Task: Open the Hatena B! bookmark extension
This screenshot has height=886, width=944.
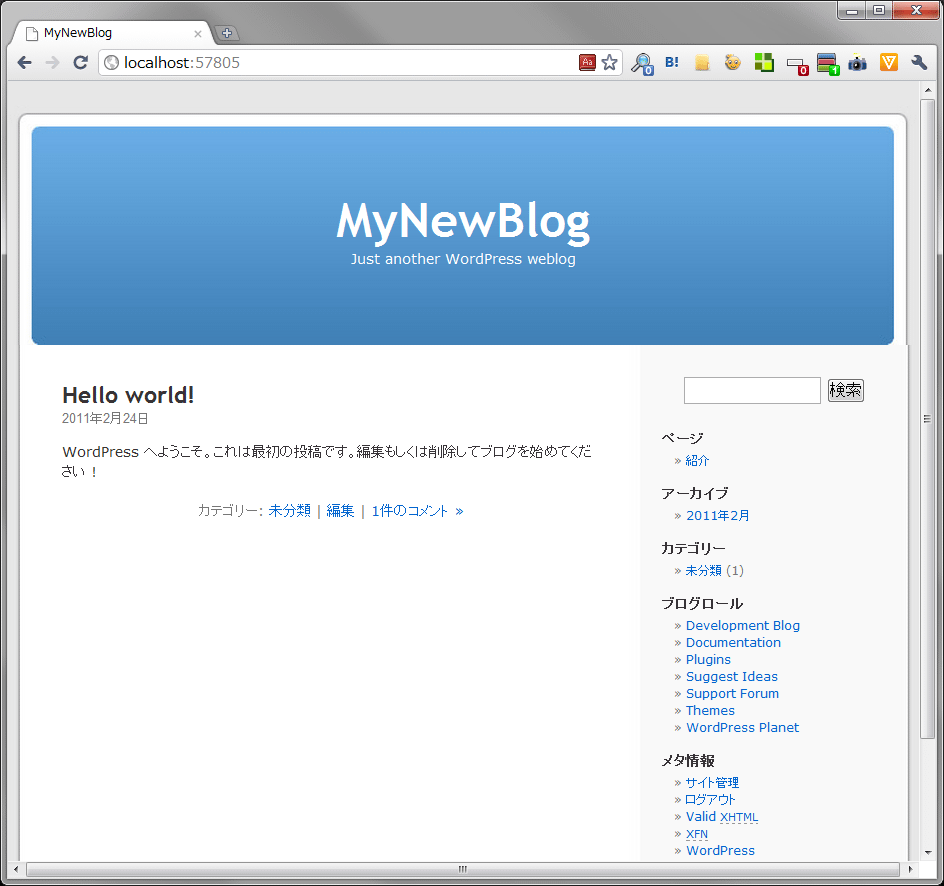Action: pyautogui.click(x=672, y=62)
